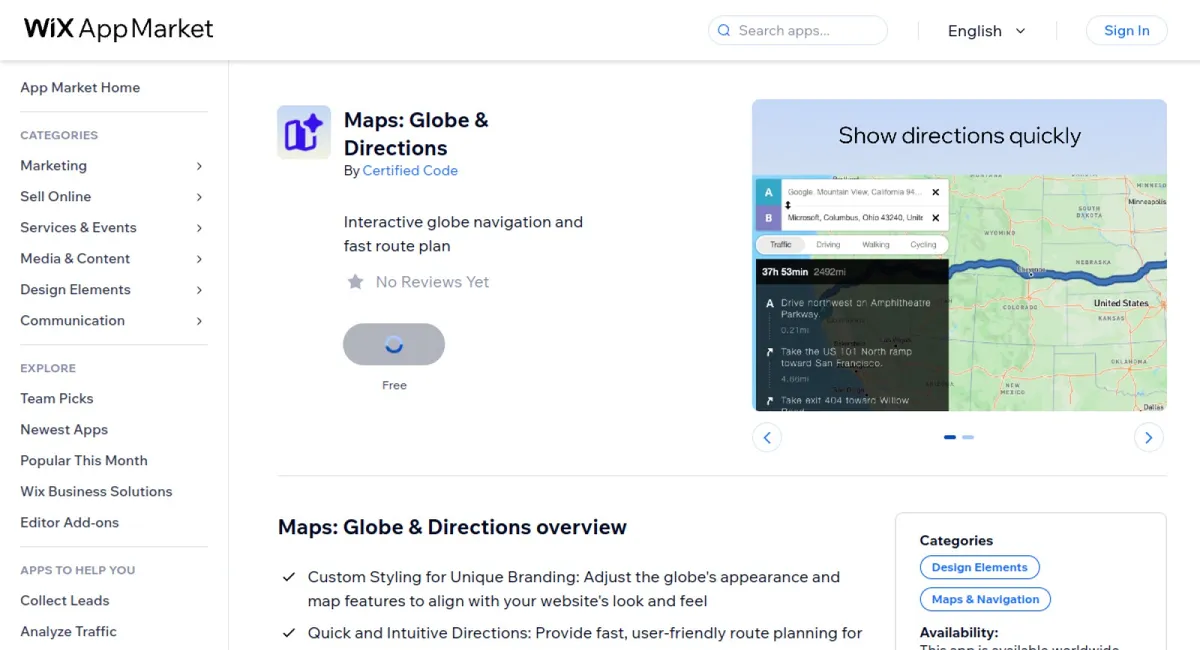This screenshot has width=1200, height=650.
Task: Expand the Services & Events category
Action: 199,228
